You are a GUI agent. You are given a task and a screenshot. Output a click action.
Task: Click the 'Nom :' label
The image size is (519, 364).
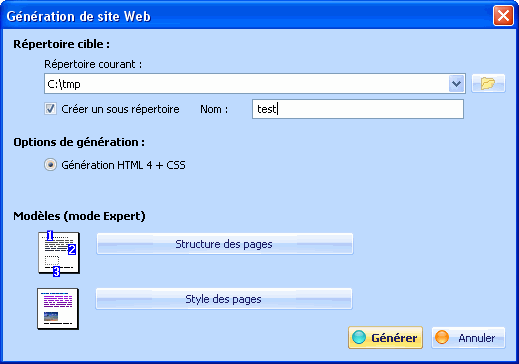coord(214,109)
